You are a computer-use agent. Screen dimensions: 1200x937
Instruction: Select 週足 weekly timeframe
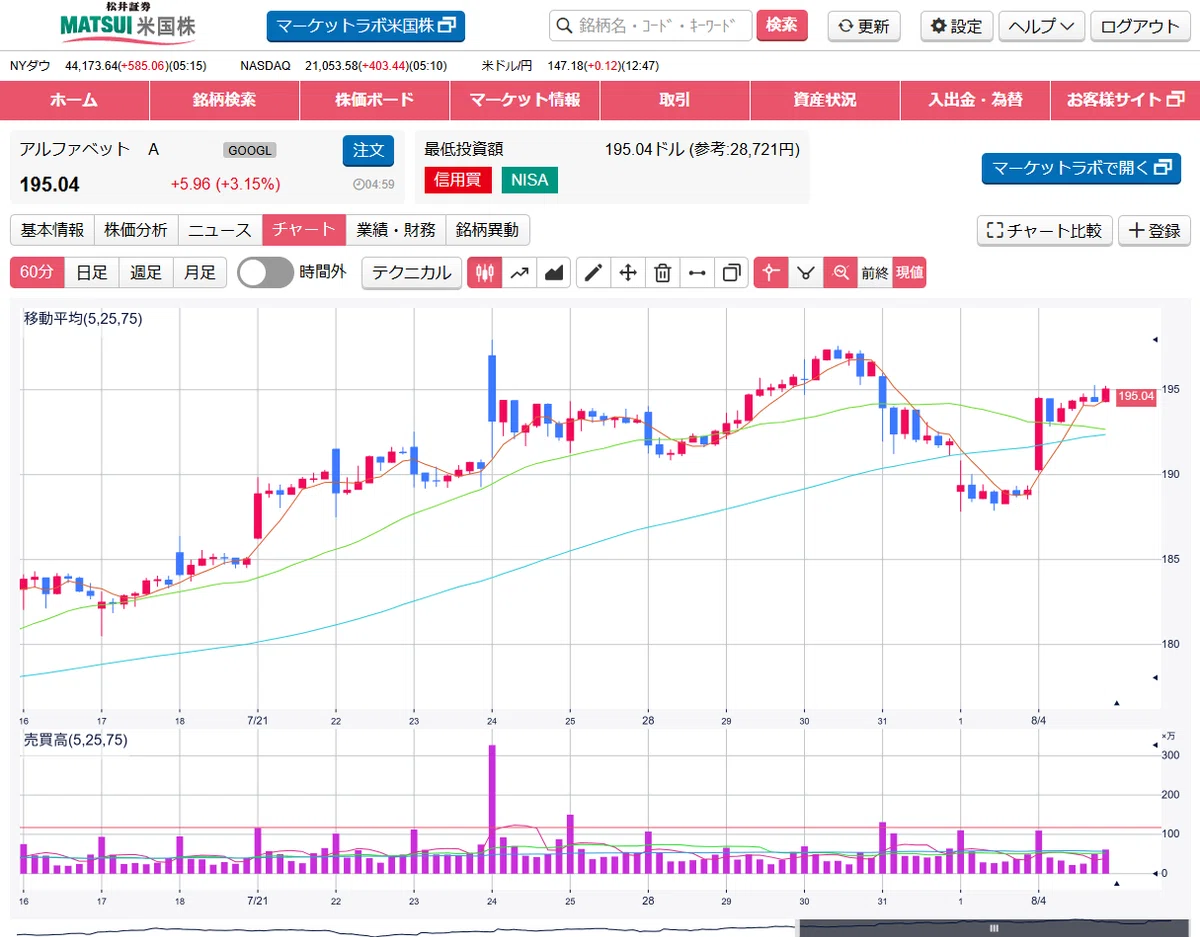146,272
